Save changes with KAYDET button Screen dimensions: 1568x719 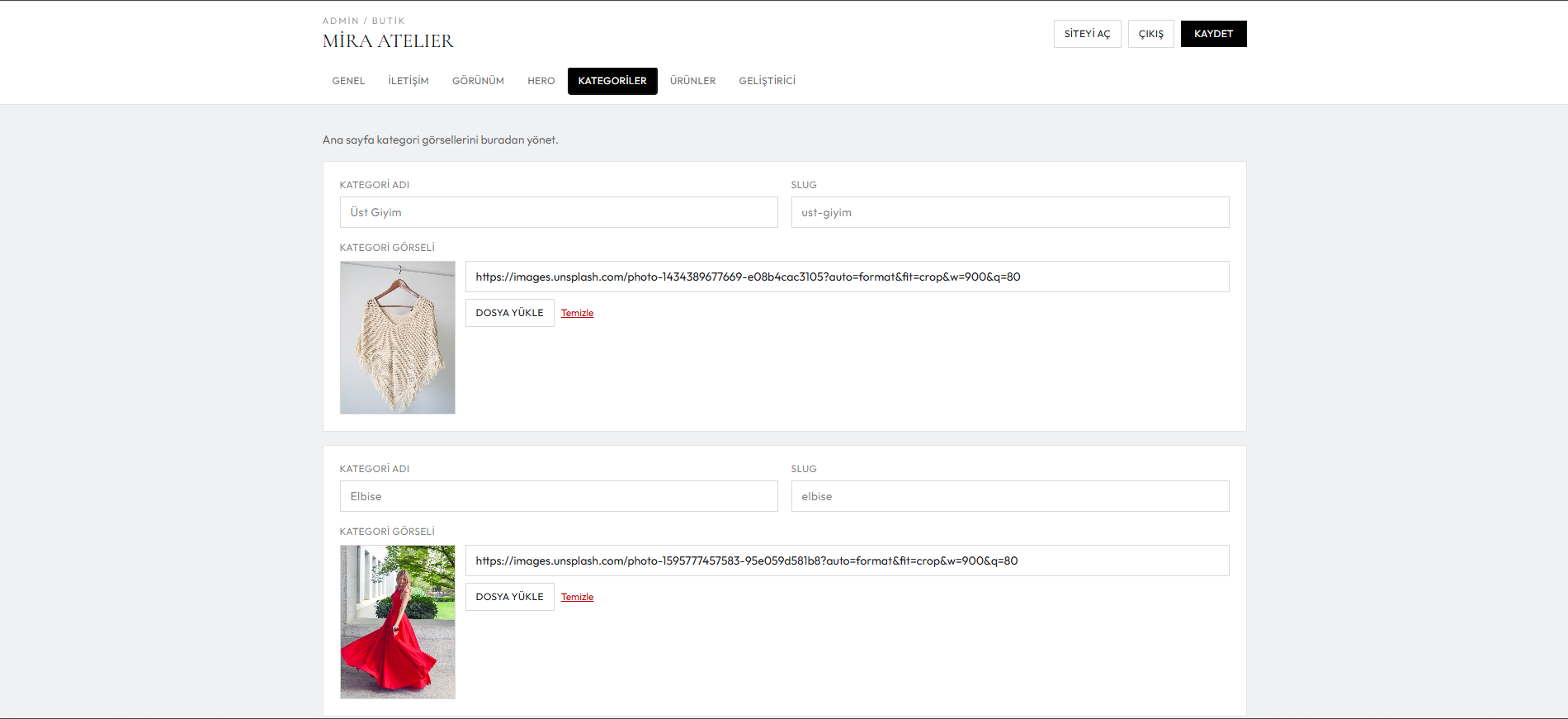point(1213,34)
